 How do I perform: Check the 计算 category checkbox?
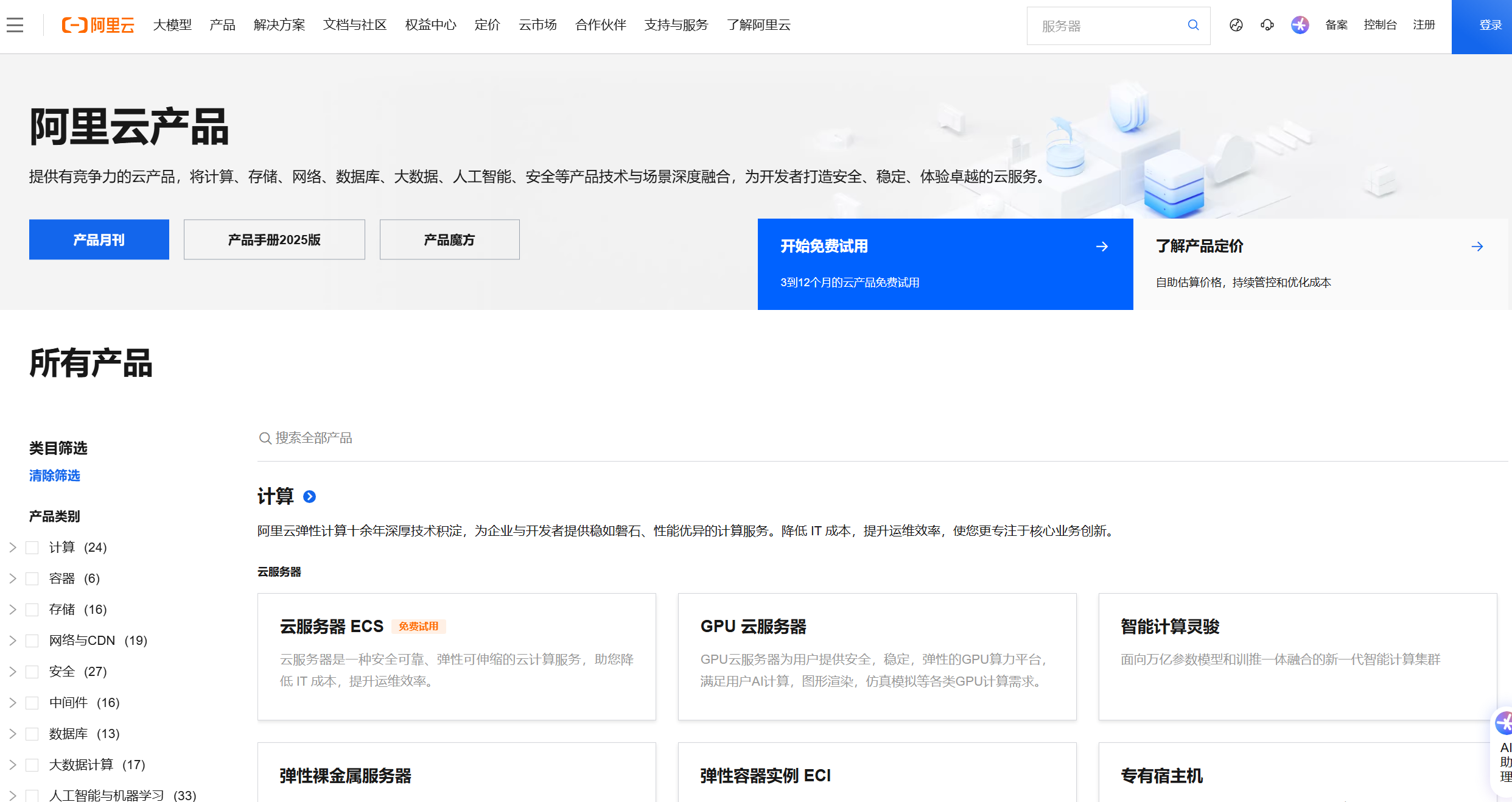point(32,547)
